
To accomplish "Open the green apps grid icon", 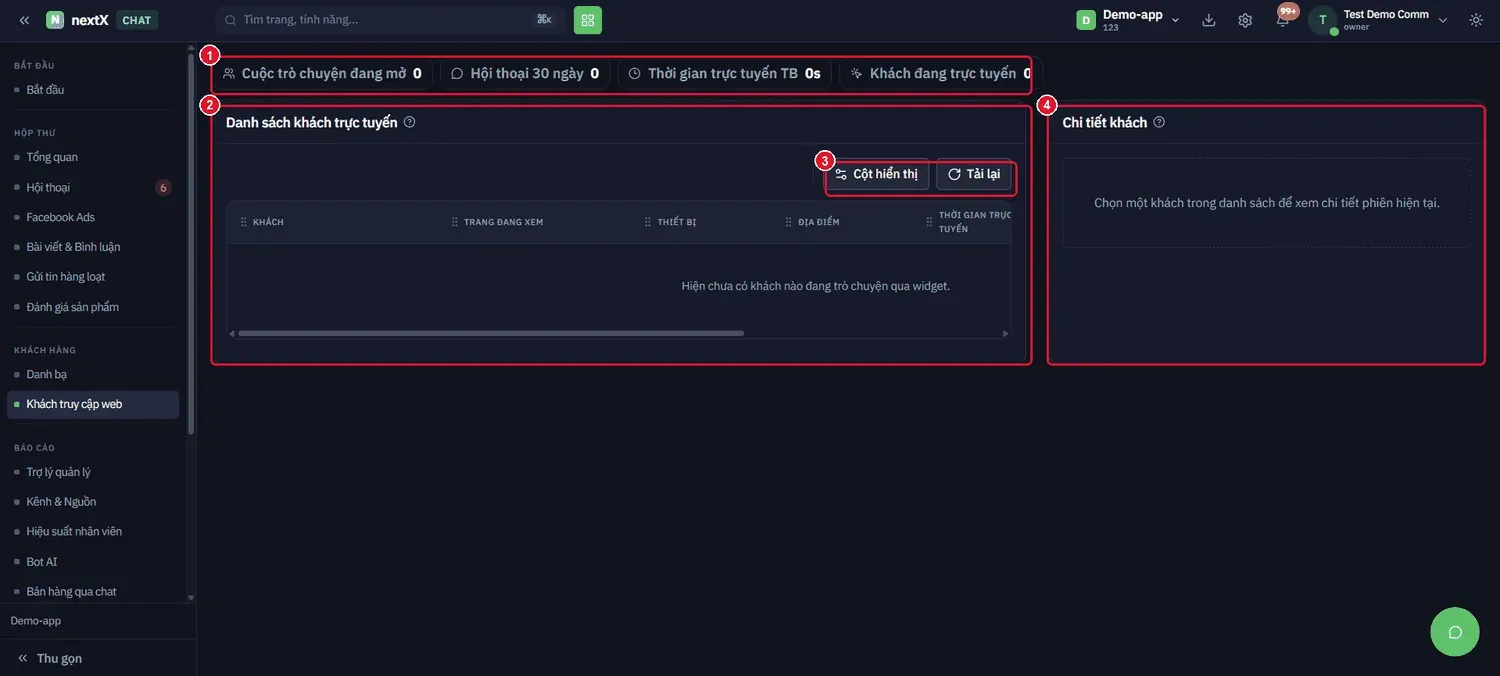I will 588,20.
